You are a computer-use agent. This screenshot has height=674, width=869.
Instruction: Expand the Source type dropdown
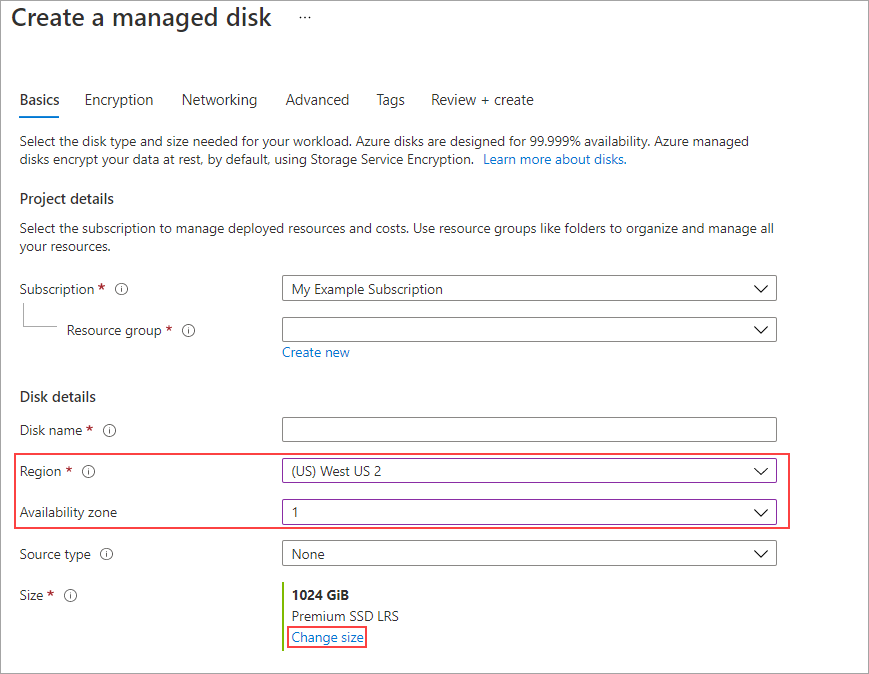529,553
